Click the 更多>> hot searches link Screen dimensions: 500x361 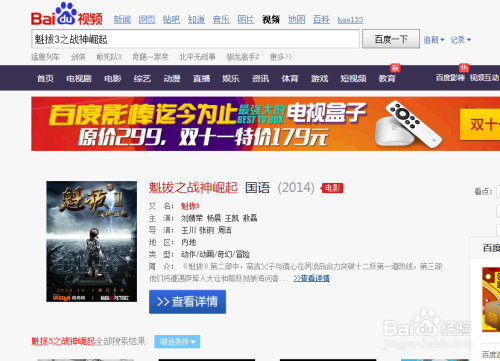(x=281, y=57)
